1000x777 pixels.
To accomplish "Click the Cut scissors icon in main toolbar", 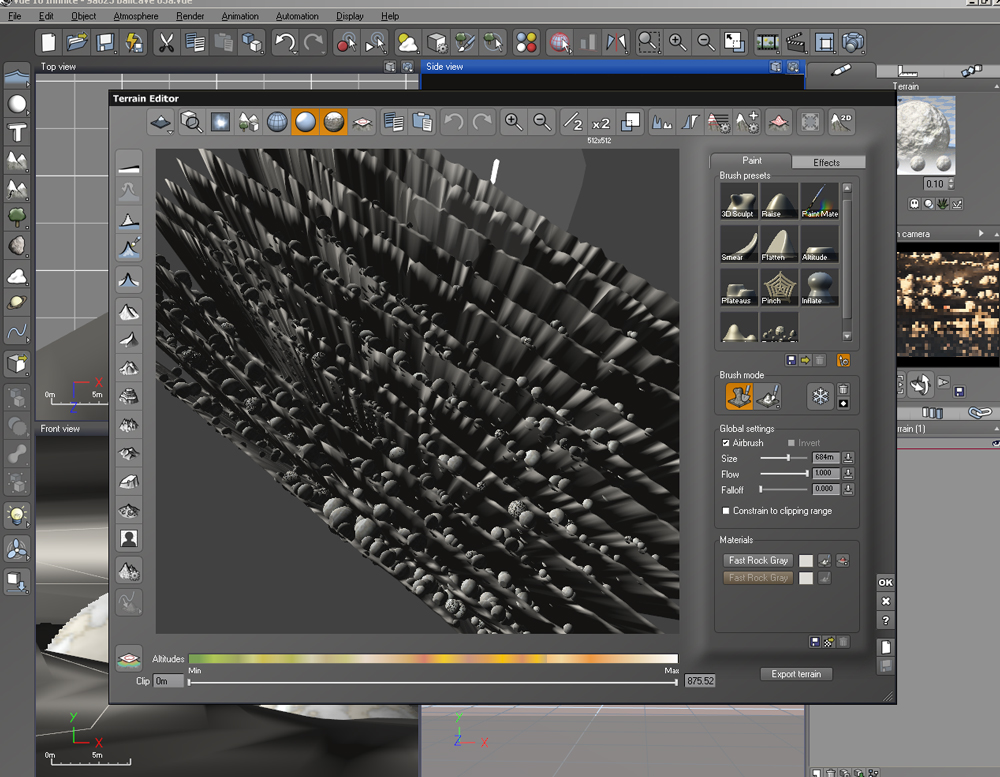I will 166,42.
